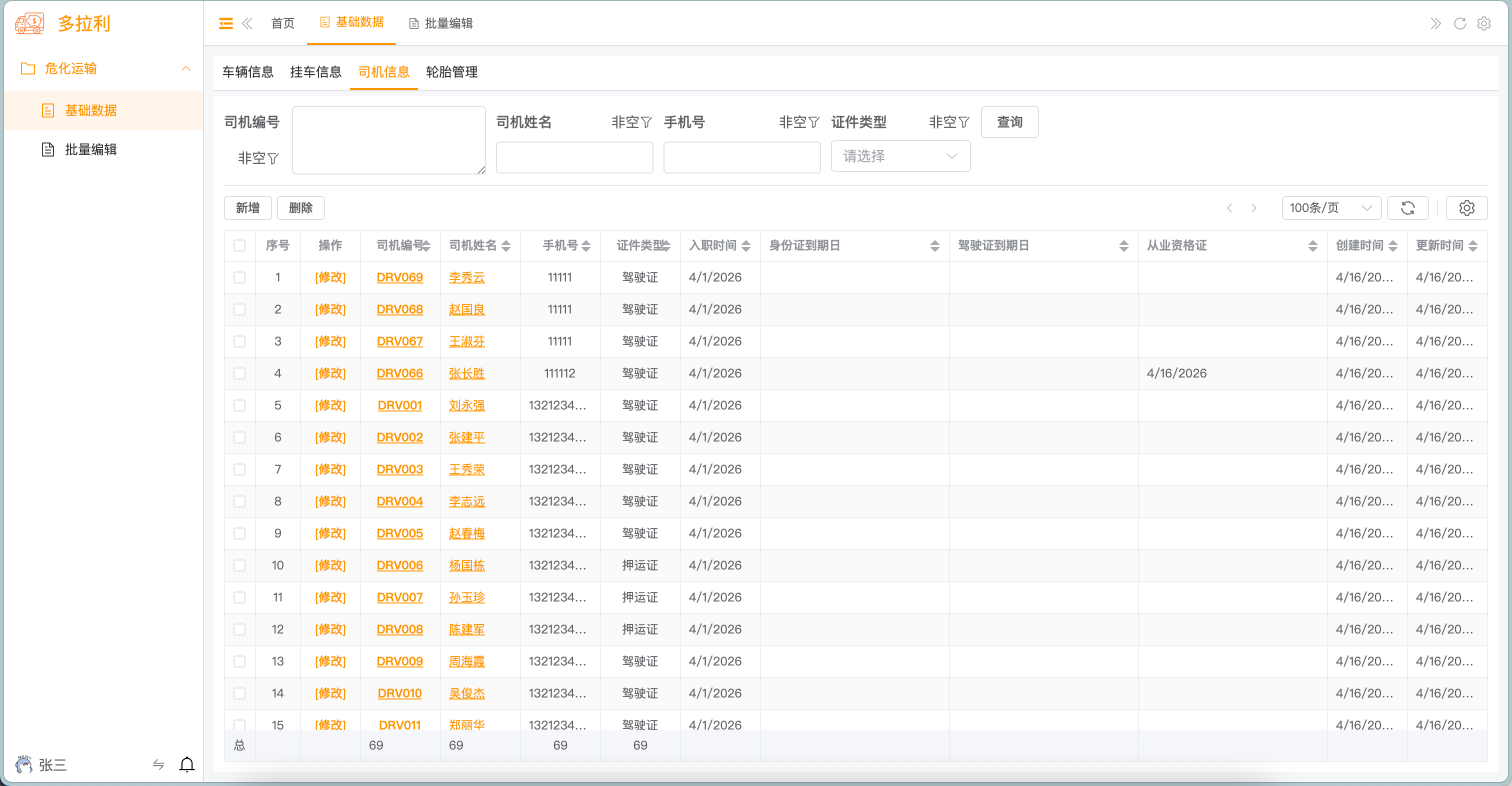This screenshot has width=1512, height=786.
Task: Collapse the 危化运输 sidebar section
Action: tap(186, 68)
